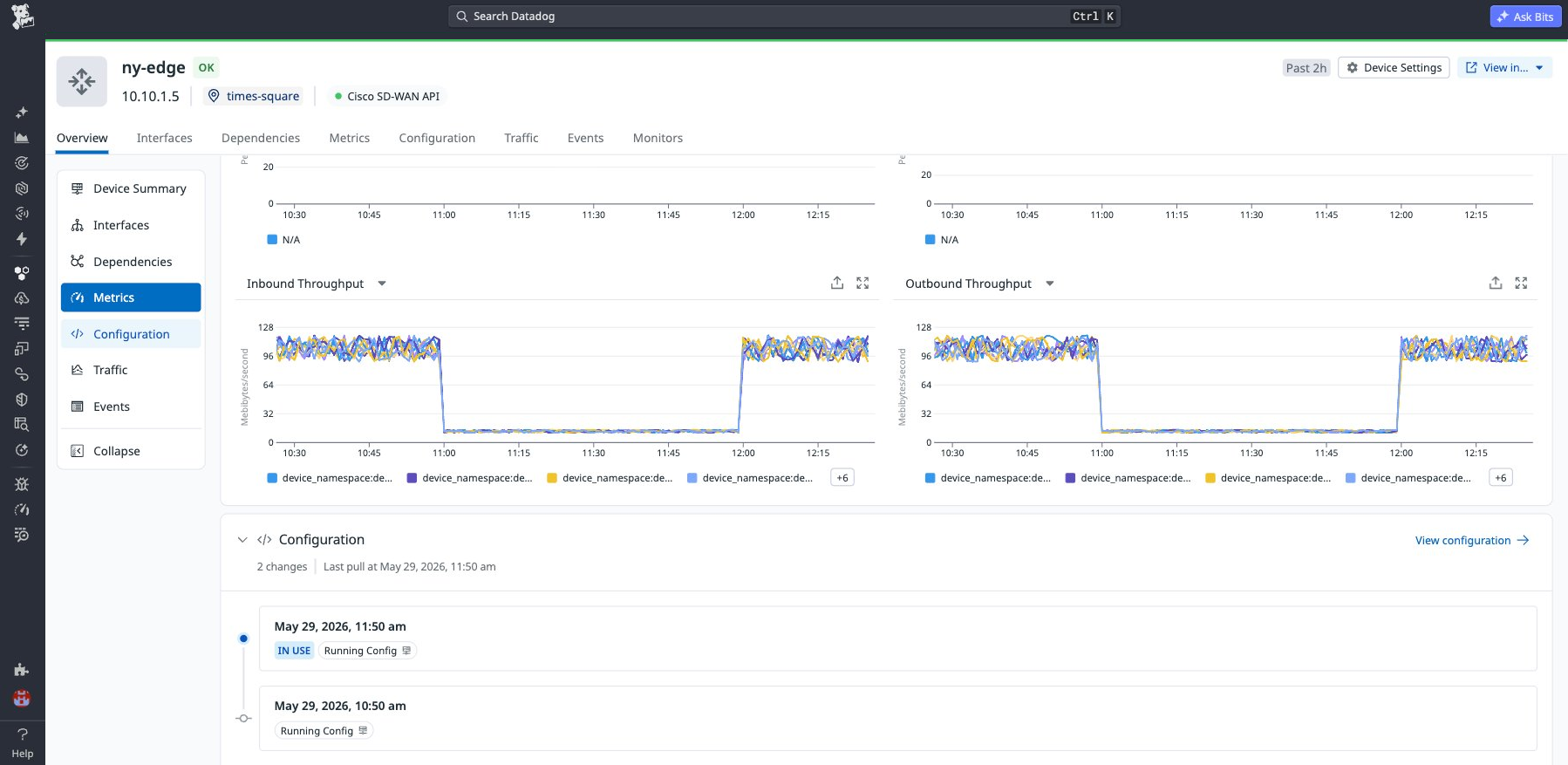Show +6 more Outbound Throughput legend entries
This screenshot has height=765, width=1568.
click(1500, 478)
